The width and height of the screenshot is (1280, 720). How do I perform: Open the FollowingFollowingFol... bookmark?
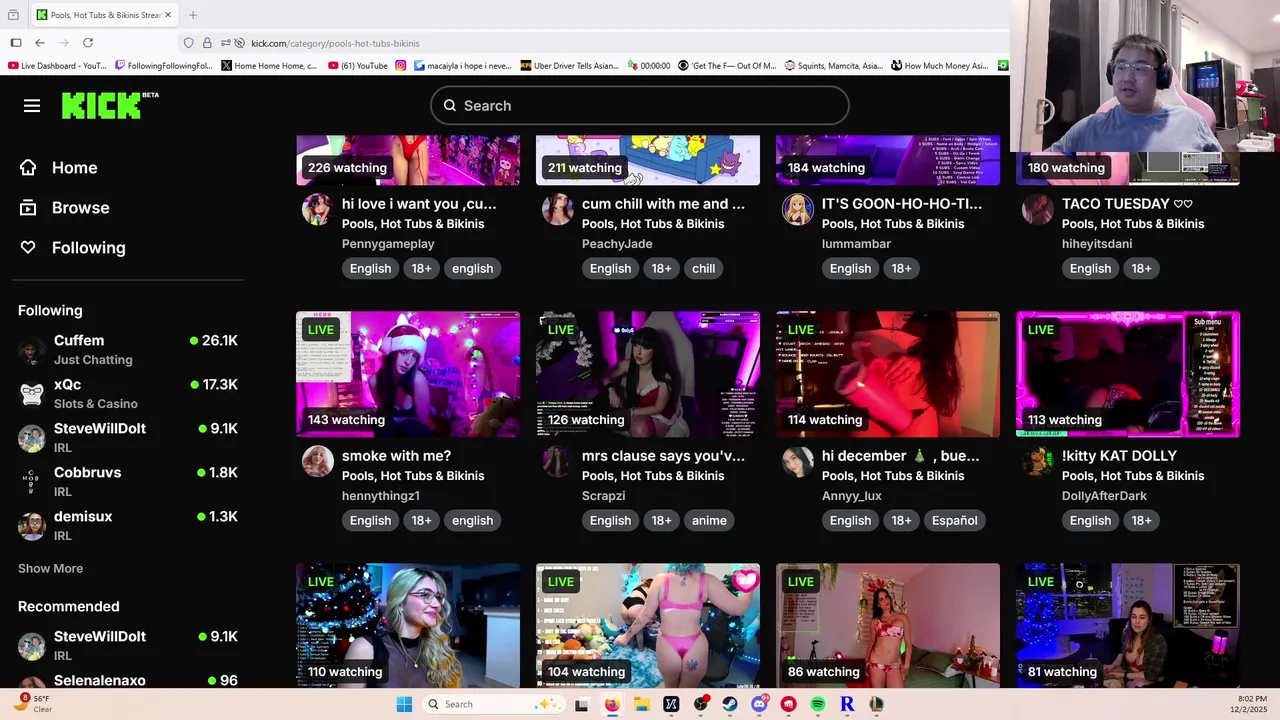[x=164, y=66]
